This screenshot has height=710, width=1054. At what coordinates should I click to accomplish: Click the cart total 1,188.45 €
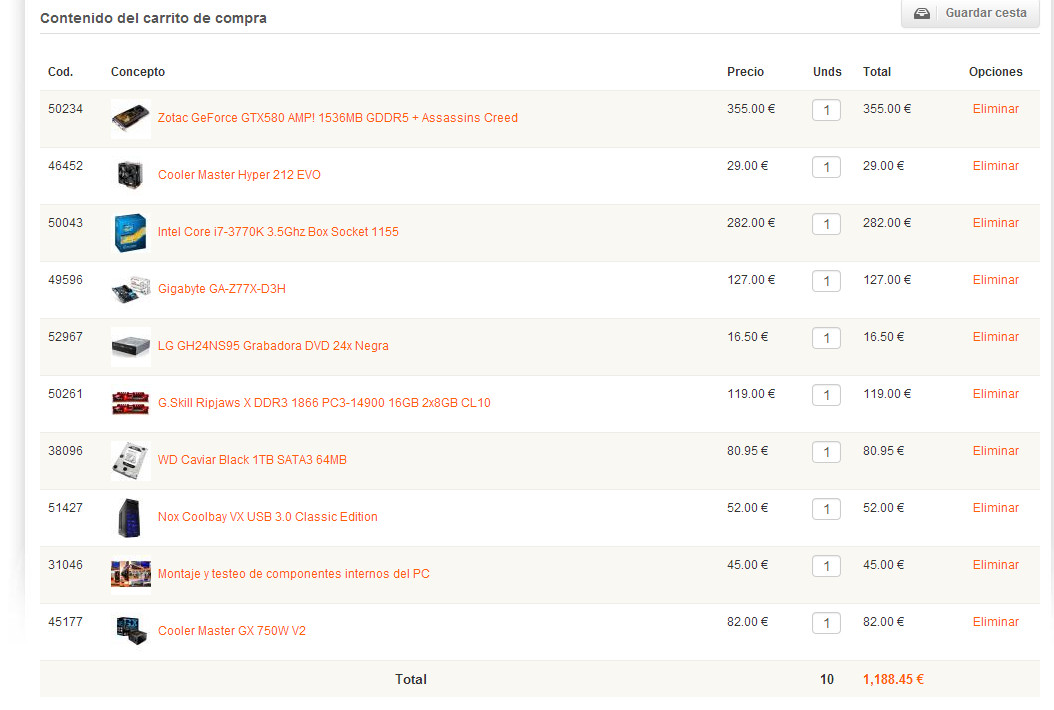(893, 680)
